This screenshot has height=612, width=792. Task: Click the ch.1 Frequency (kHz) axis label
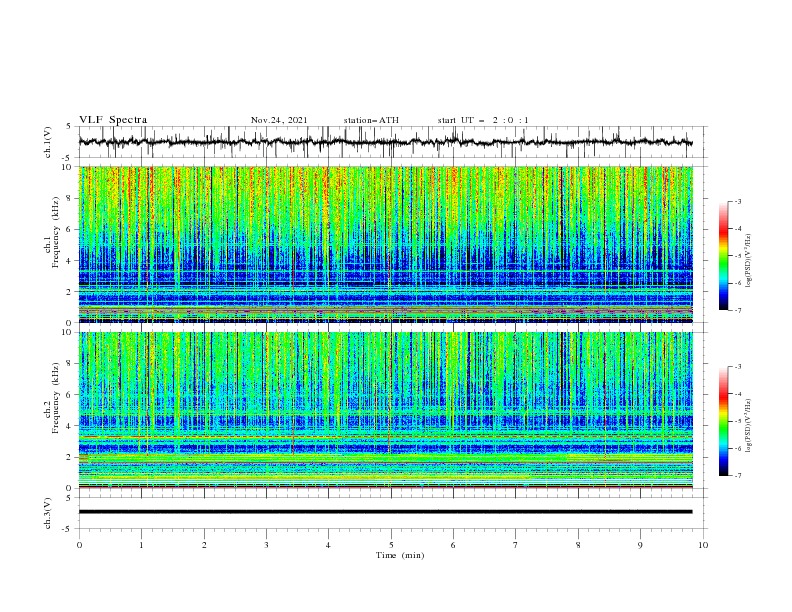point(52,232)
